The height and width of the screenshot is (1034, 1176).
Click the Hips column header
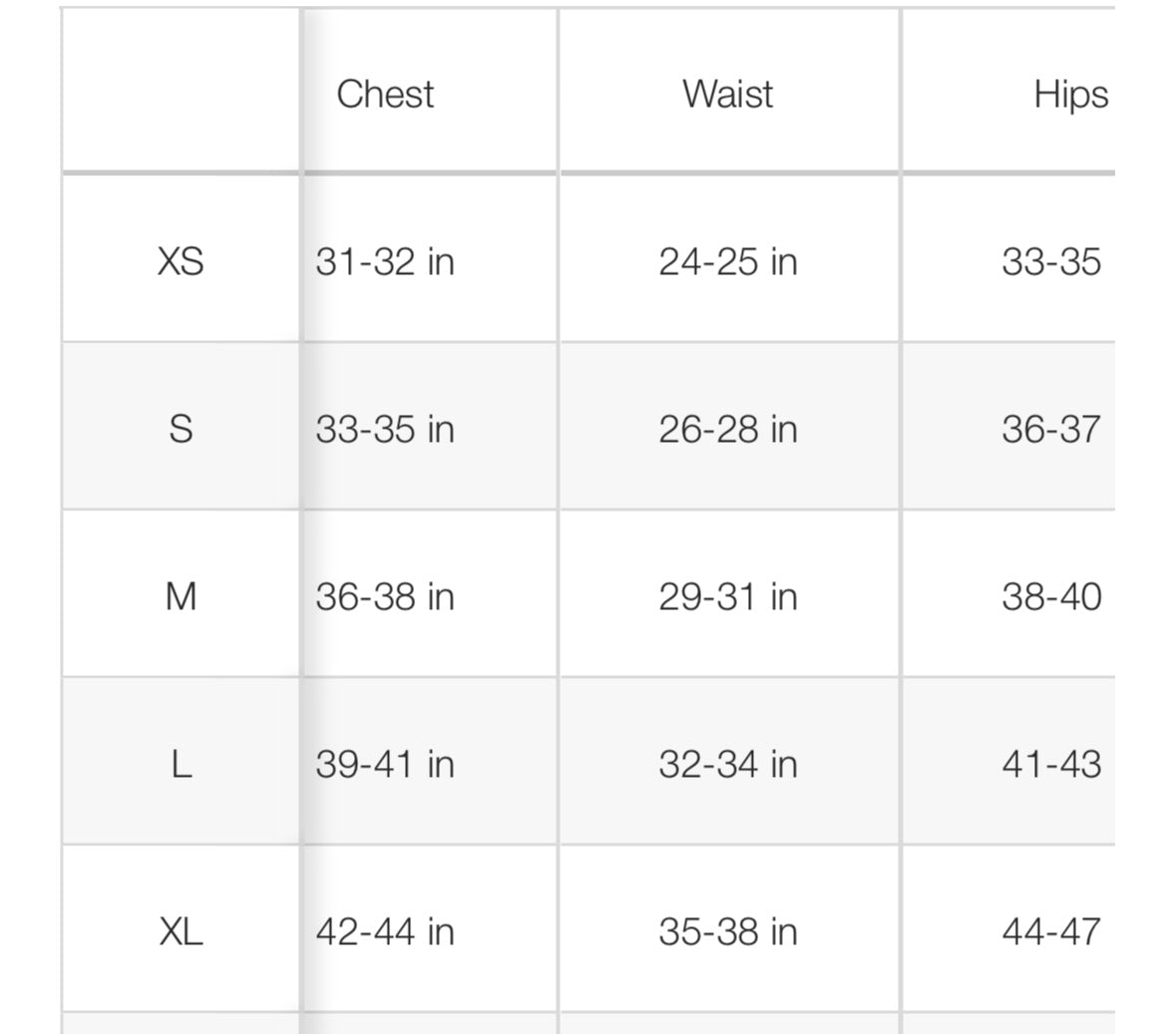1070,94
